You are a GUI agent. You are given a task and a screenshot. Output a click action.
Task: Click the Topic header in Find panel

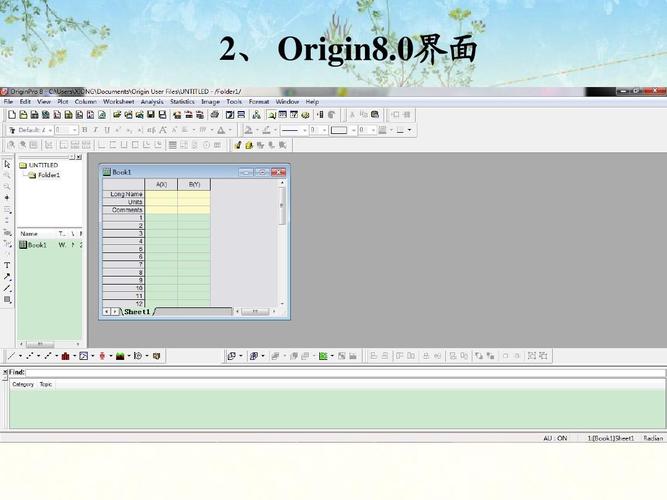click(x=46, y=384)
